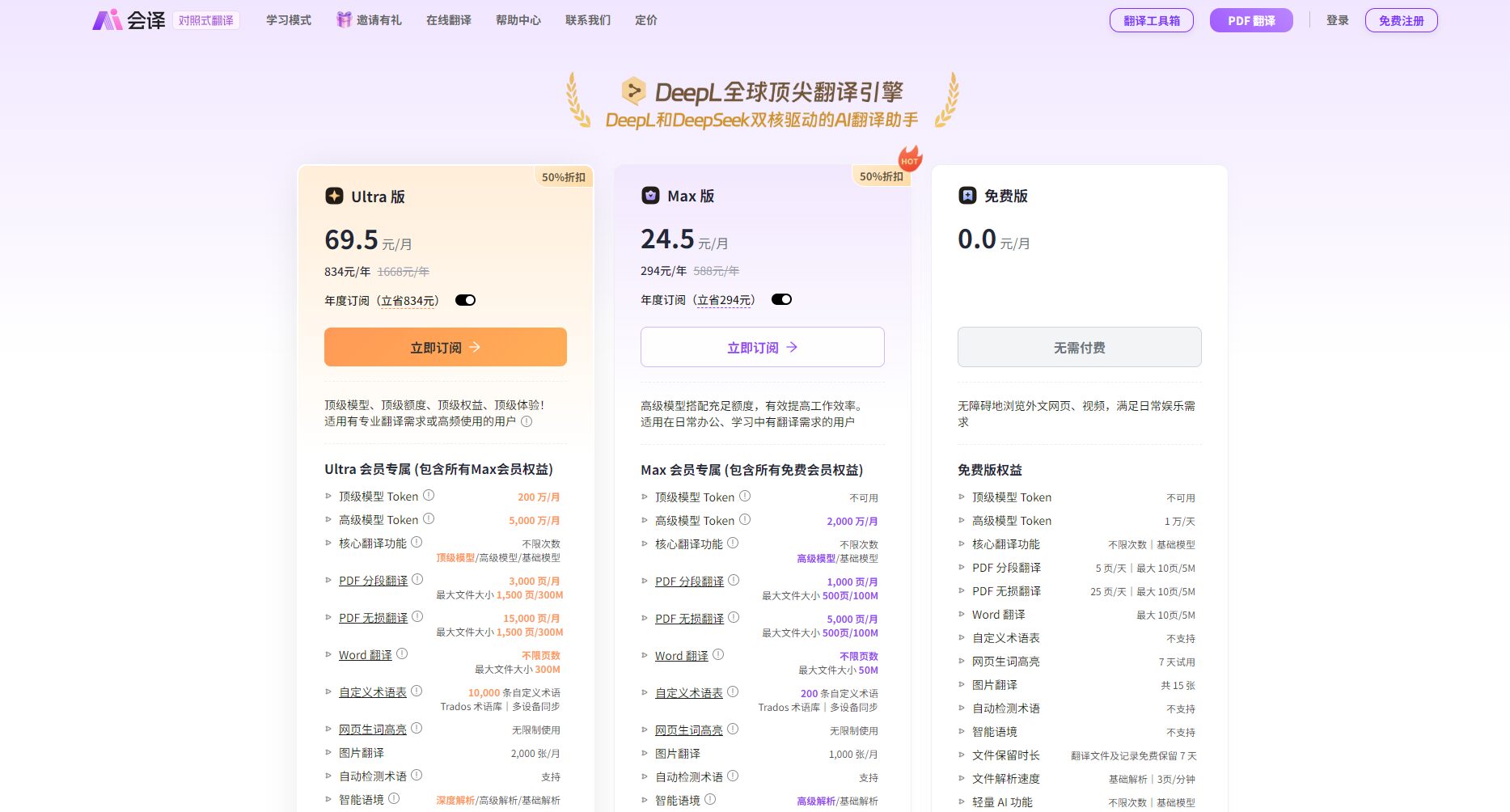Viewport: 1510px width, 812px height.
Task: Turn off the Max card annual subscription switch
Action: 781,298
